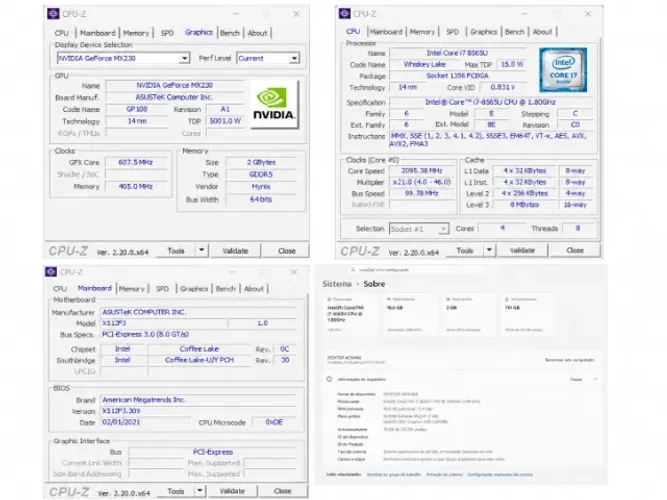Click Tools button in Mainboard window
Screen dimensions: 667x500
coord(176,491)
